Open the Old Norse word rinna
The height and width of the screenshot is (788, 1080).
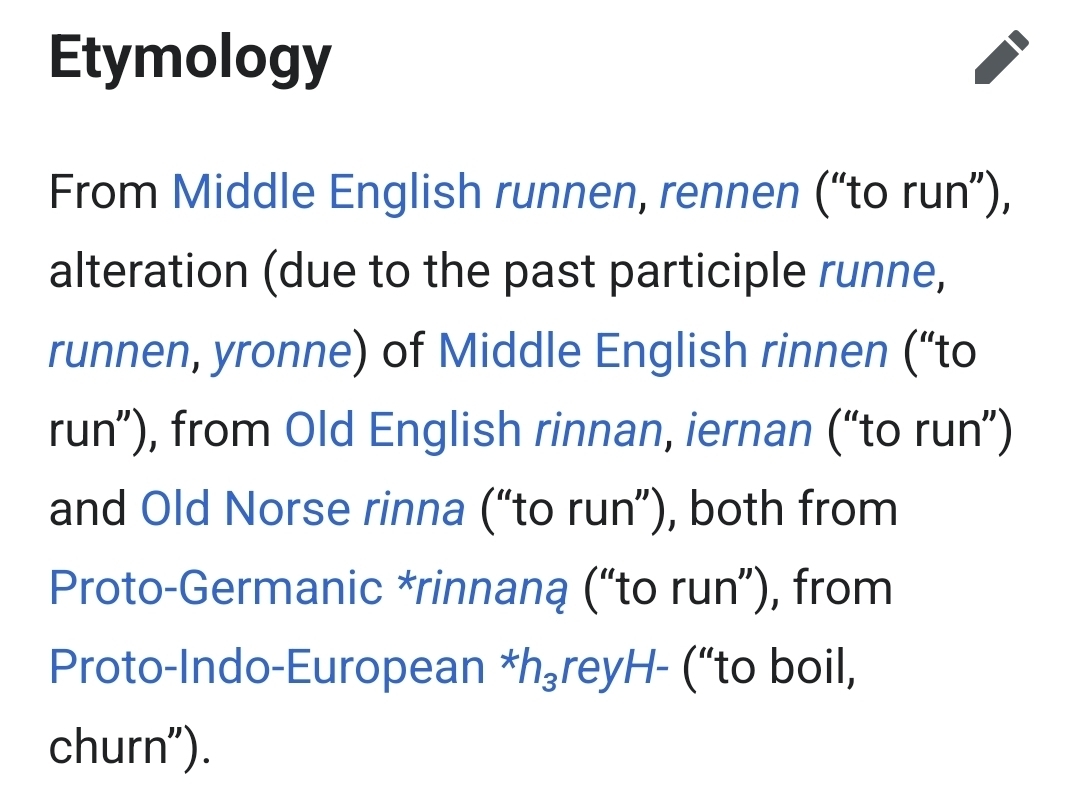tap(414, 509)
